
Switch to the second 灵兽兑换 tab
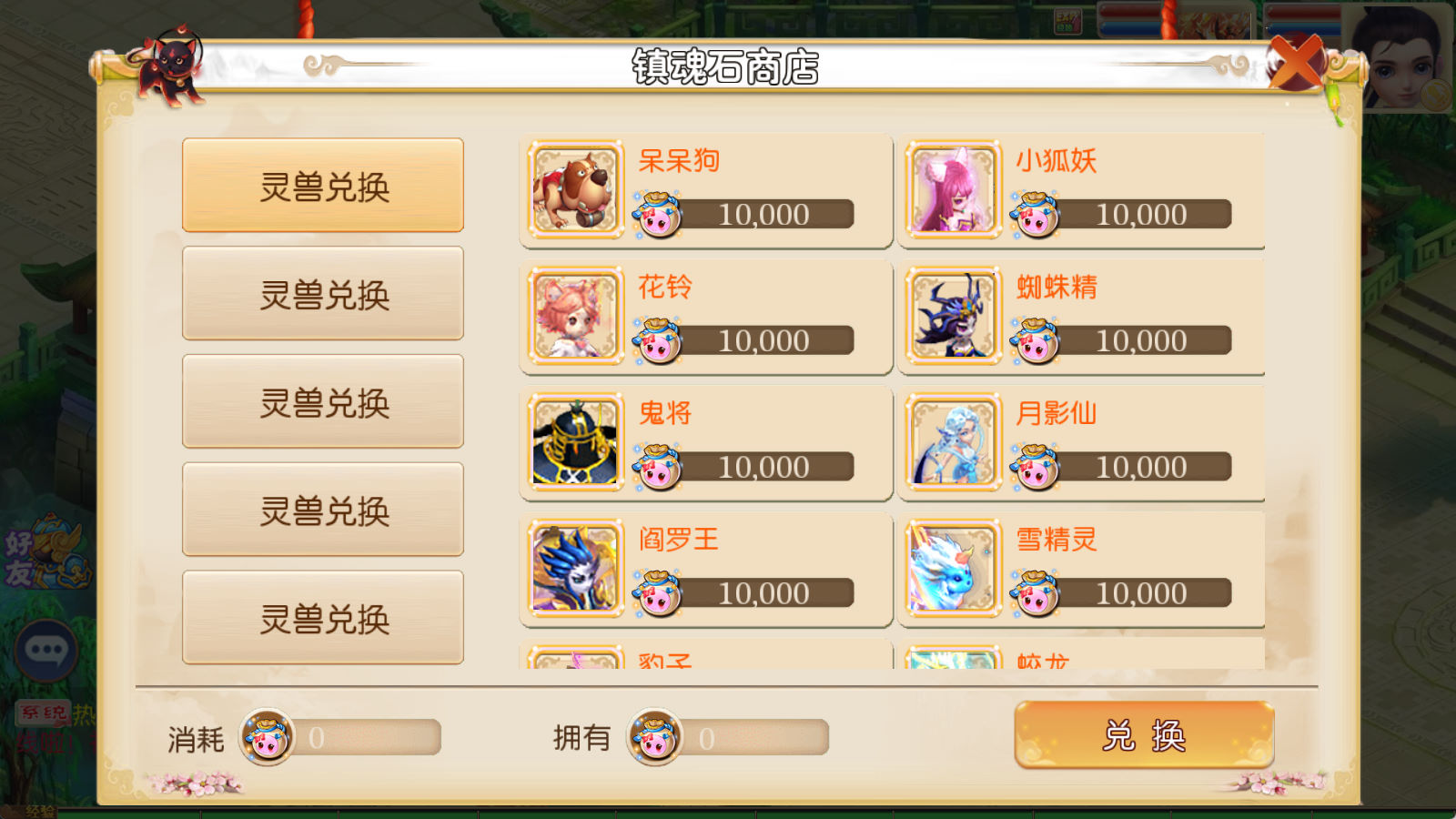click(323, 294)
